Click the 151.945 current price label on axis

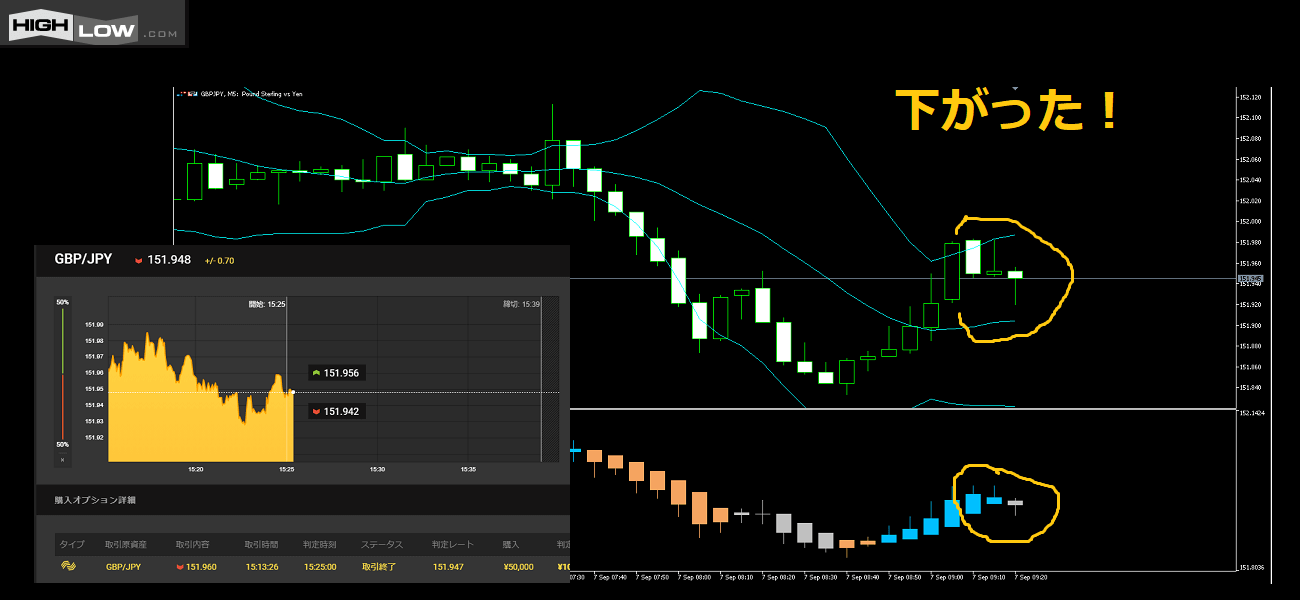(1250, 279)
